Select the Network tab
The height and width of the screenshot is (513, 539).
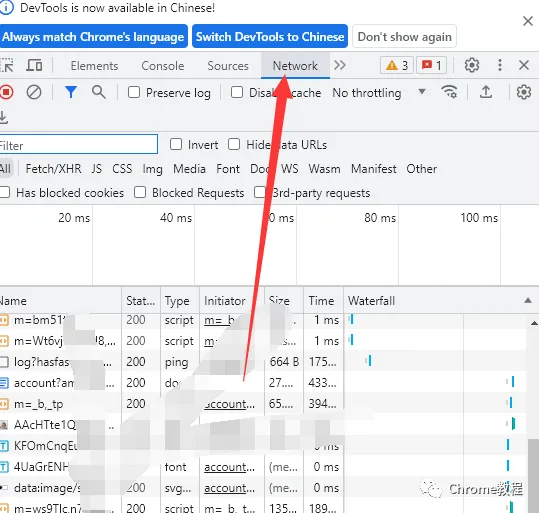pyautogui.click(x=295, y=66)
